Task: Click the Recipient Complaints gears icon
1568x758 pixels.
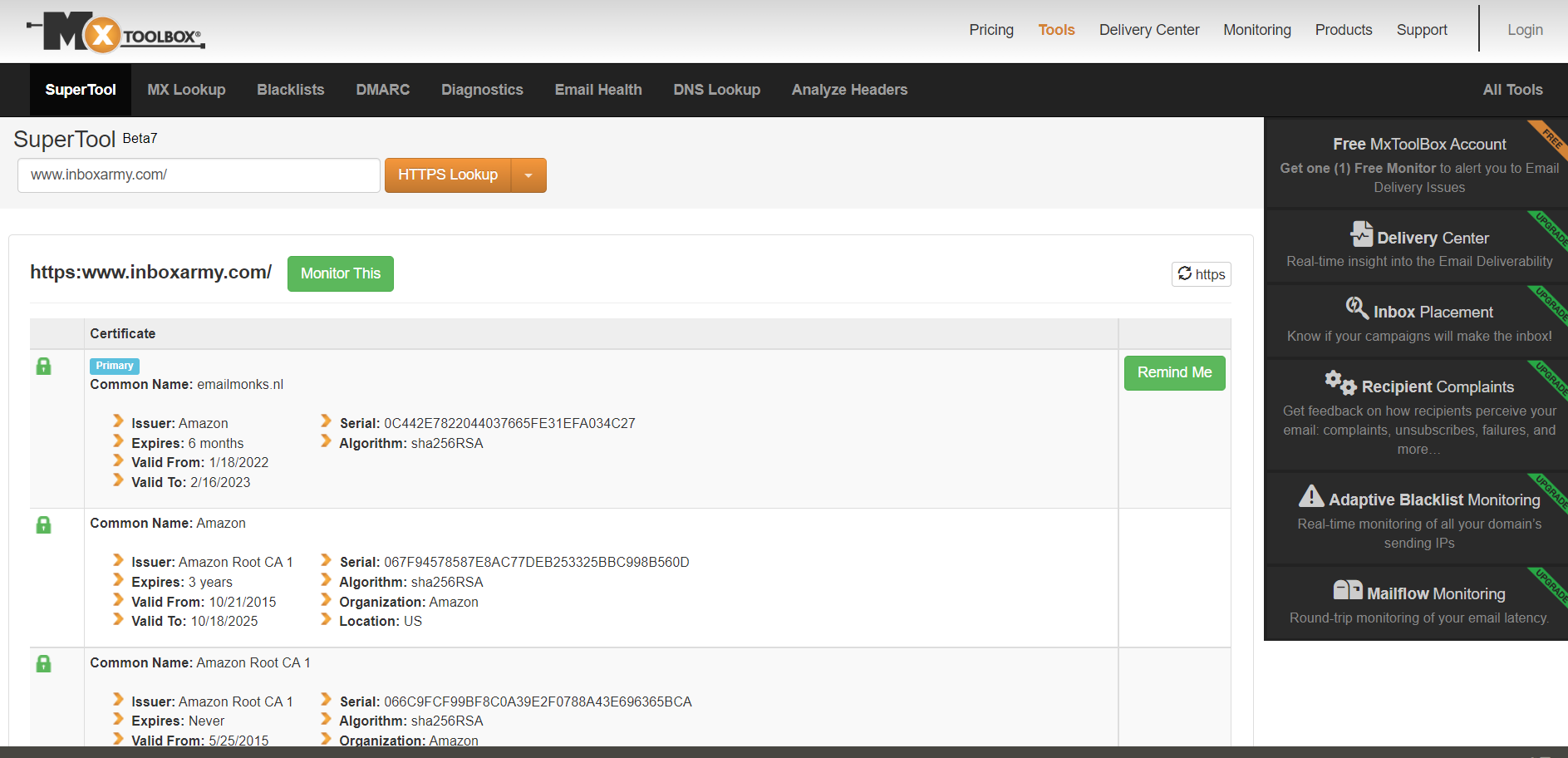Action: coord(1339,383)
